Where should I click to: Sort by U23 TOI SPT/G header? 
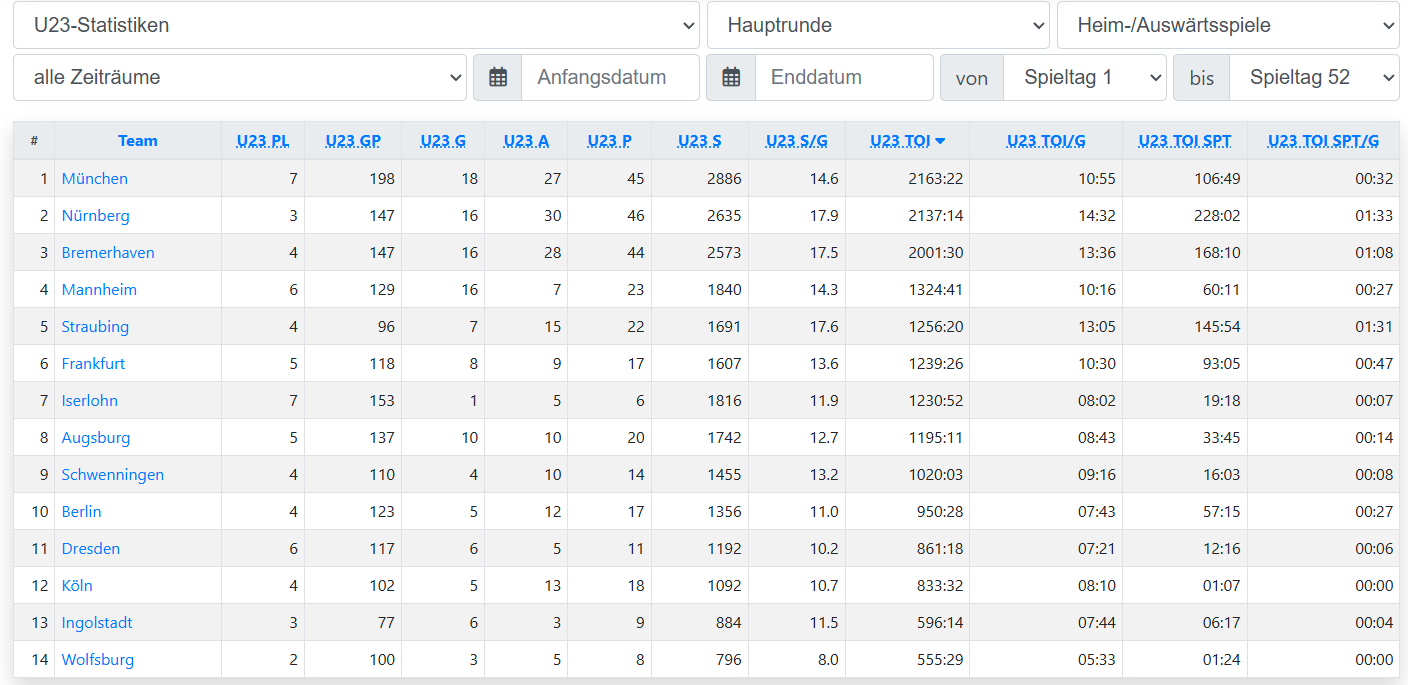pyautogui.click(x=1323, y=141)
